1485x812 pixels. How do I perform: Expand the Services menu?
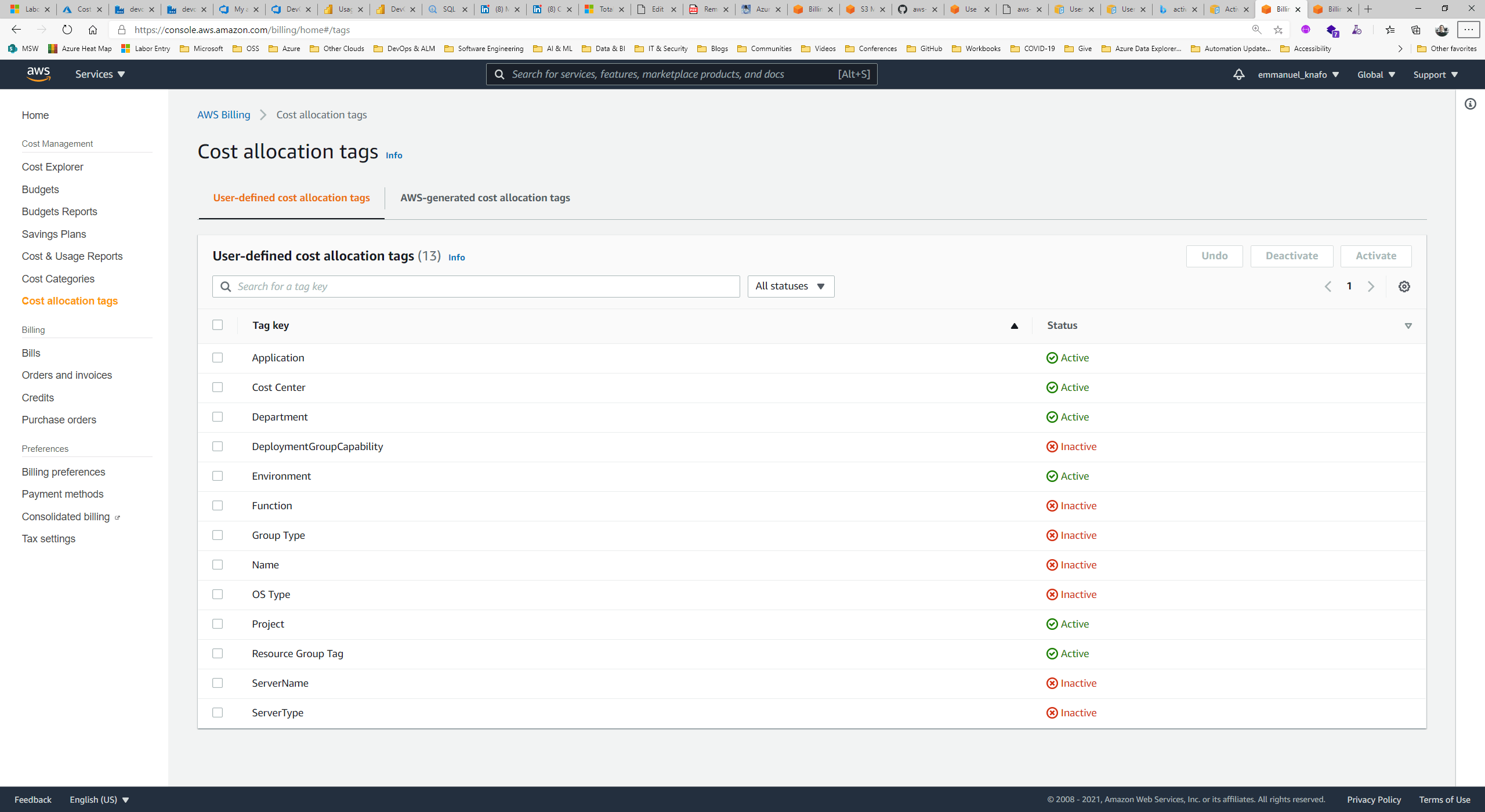(100, 74)
